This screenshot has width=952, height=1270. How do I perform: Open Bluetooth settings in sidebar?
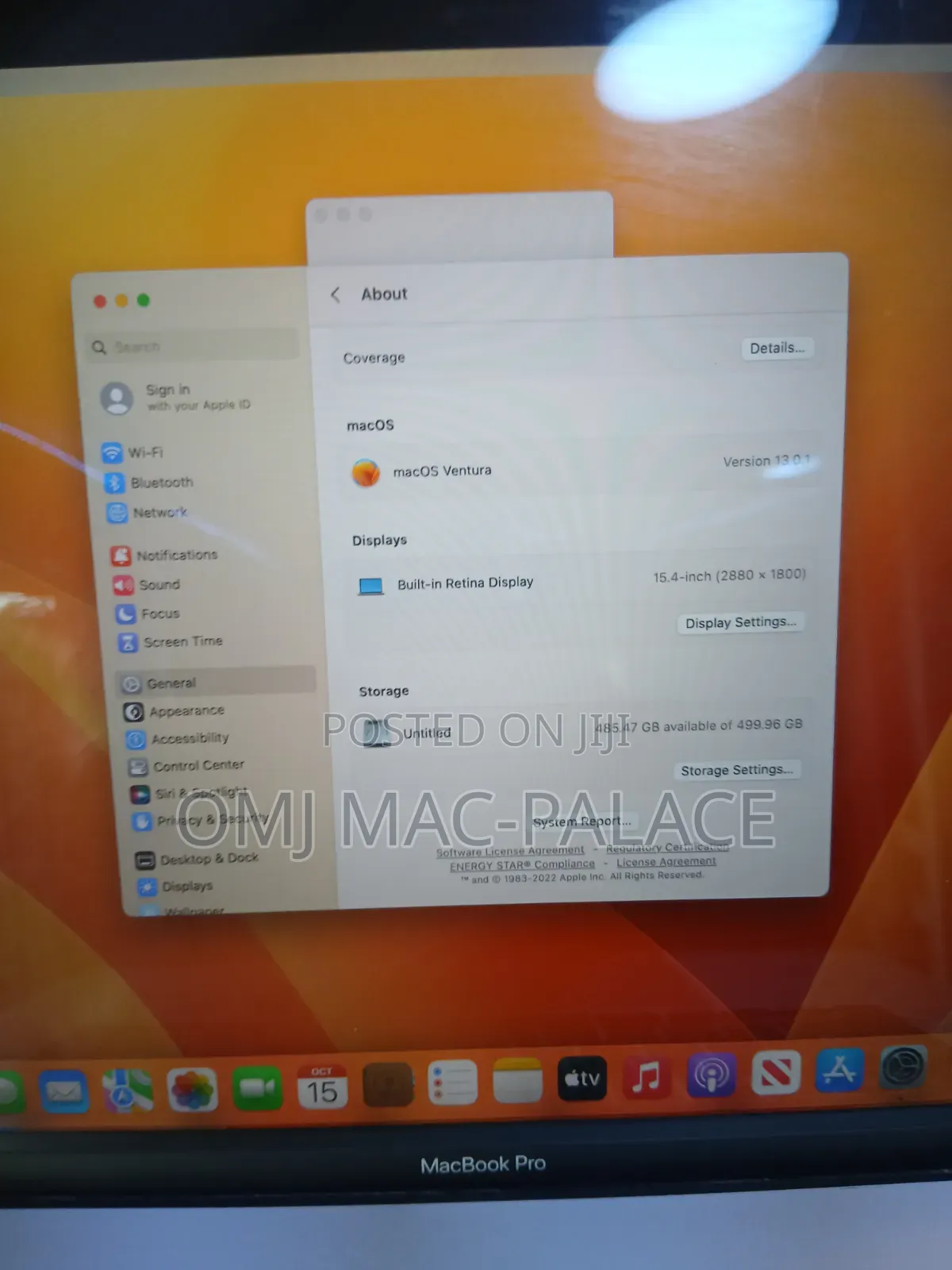pos(151,483)
